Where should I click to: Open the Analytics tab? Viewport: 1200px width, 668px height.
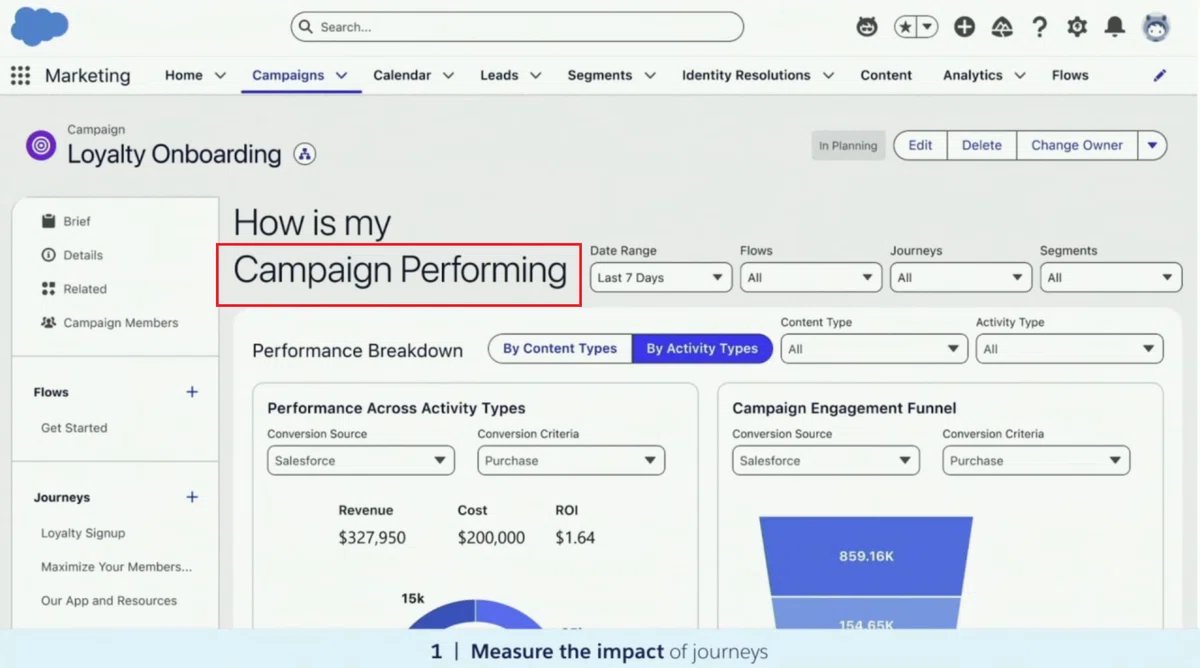coord(973,75)
